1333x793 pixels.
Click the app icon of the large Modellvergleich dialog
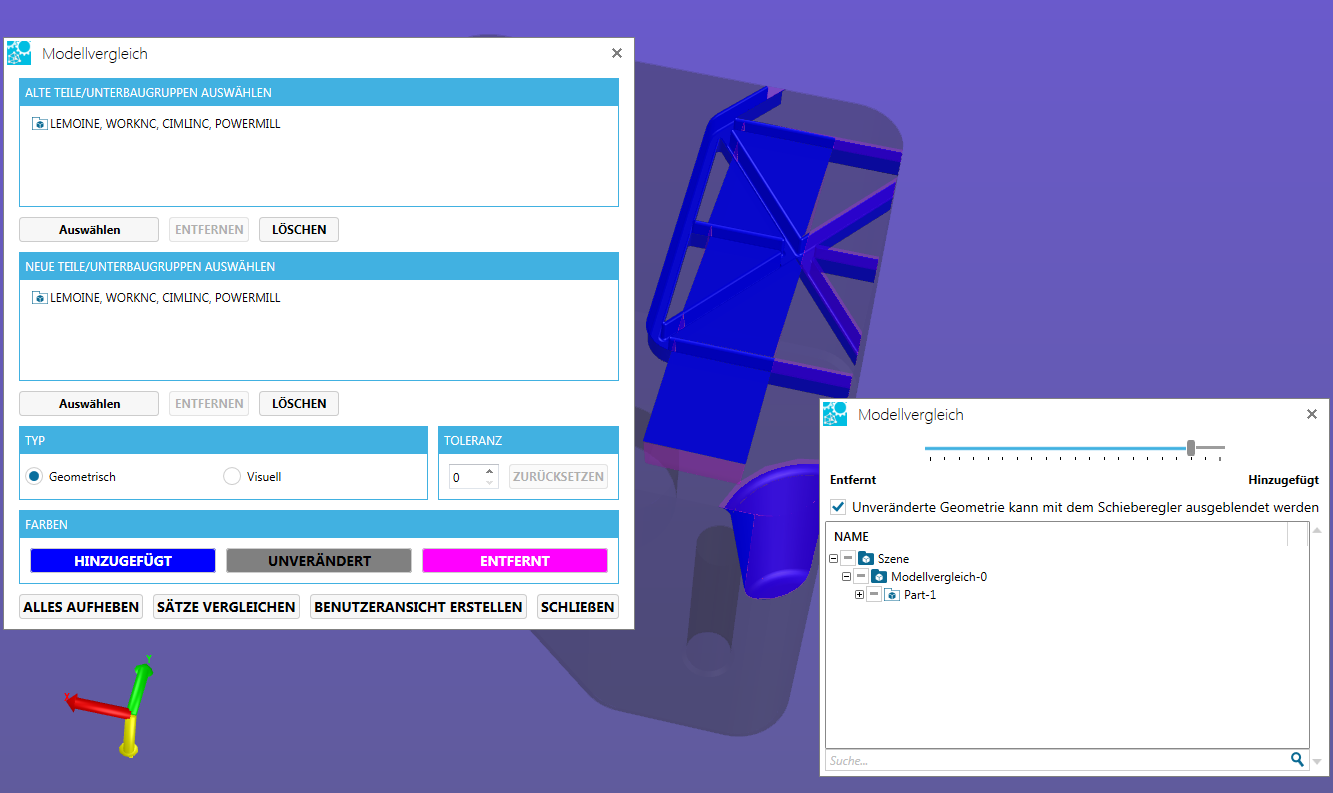point(19,54)
